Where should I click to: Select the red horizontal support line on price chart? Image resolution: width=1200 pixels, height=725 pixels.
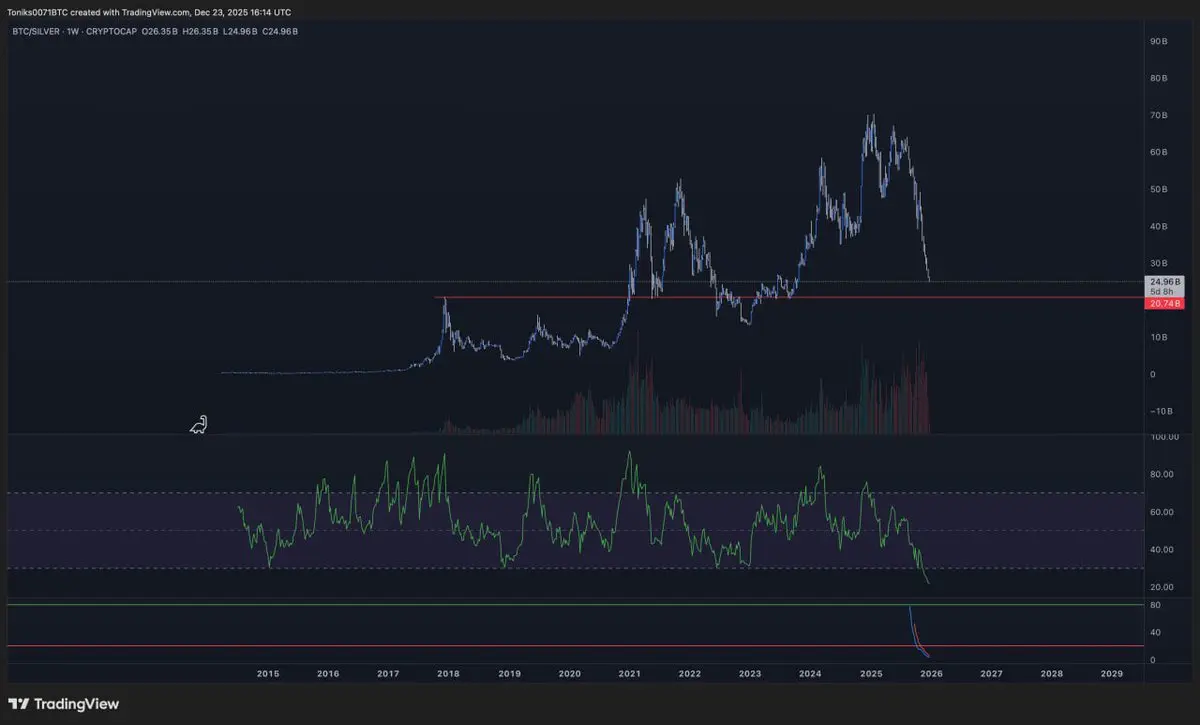788,298
